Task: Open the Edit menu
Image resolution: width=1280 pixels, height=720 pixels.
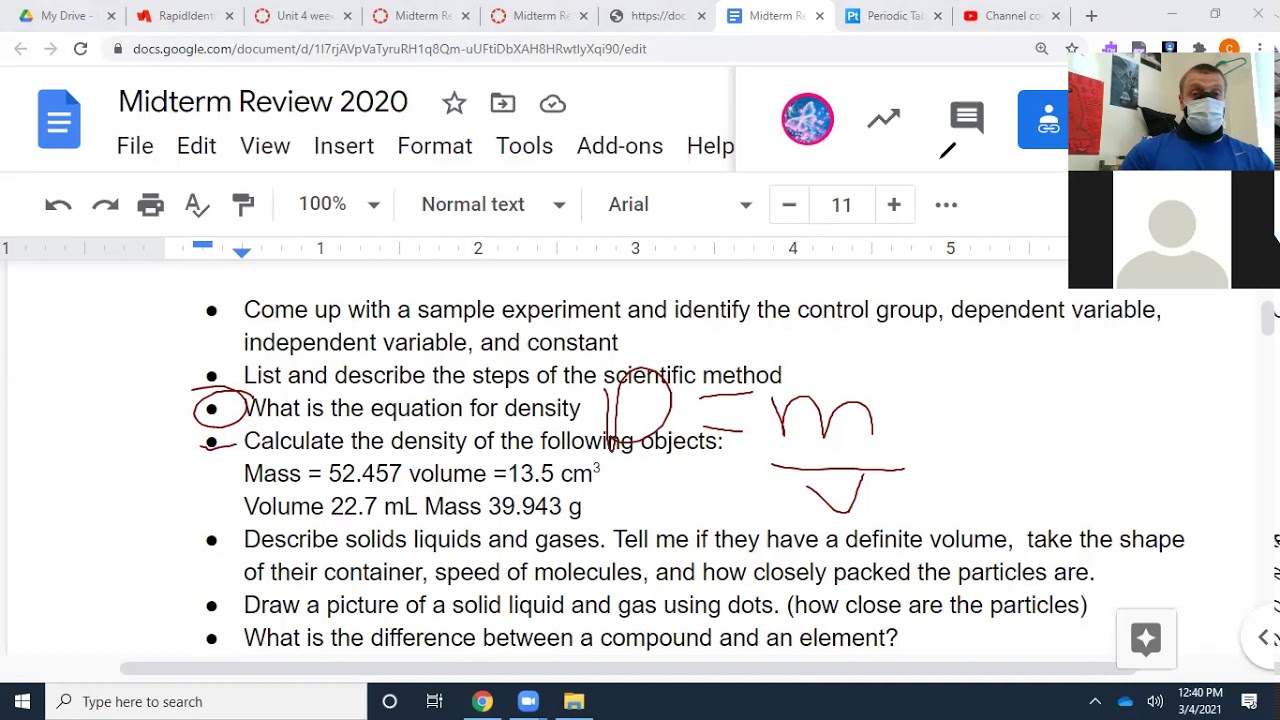Action: [196, 146]
